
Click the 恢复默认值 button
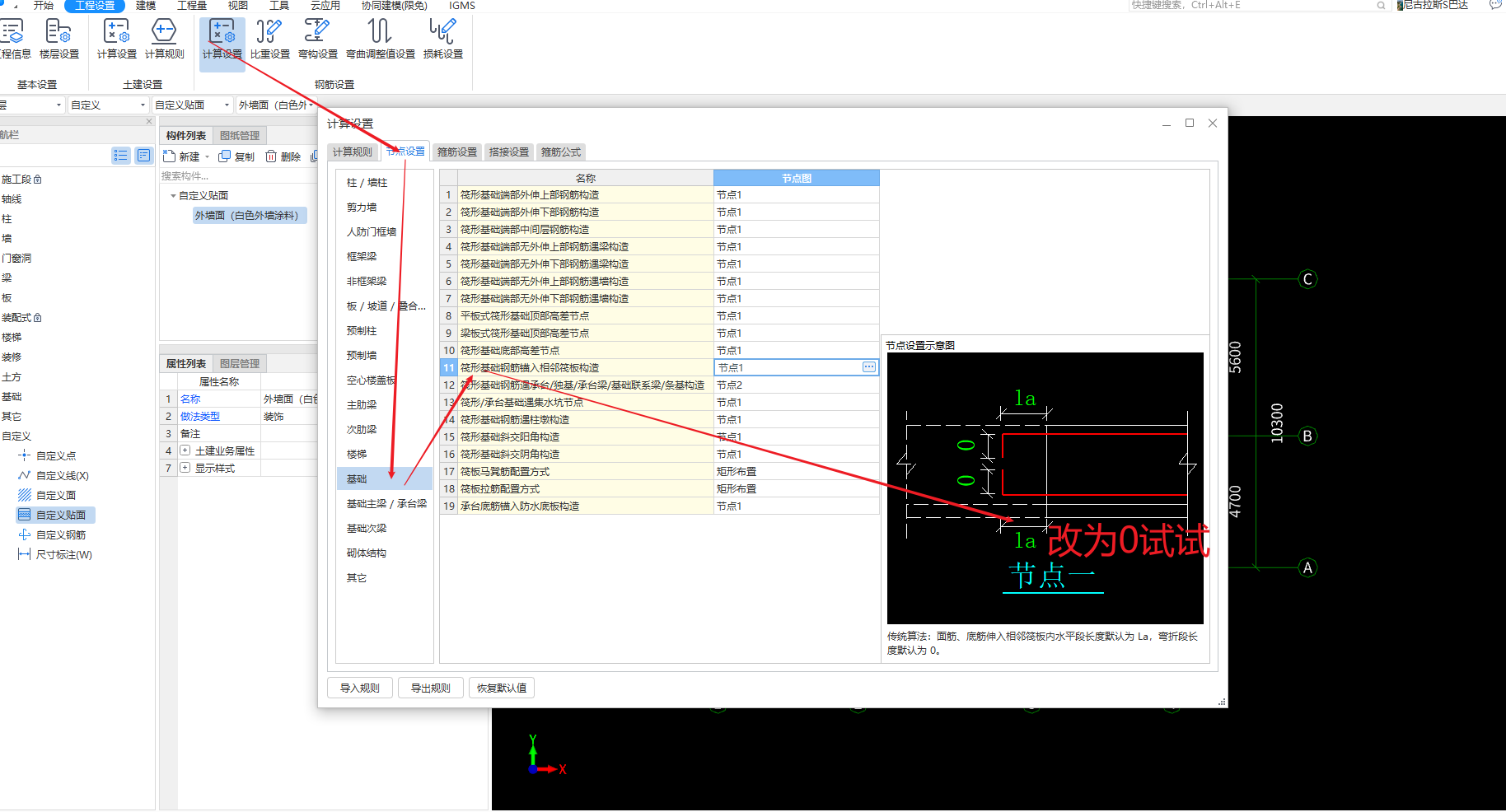[x=502, y=688]
